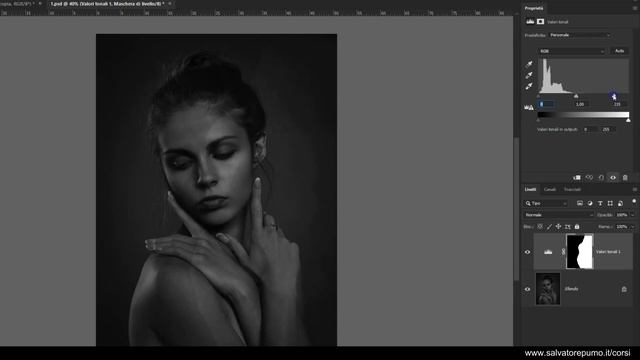Screen dimensions: 640x360
Task: Toggle layer filtering on/off switch
Action: 634,202
